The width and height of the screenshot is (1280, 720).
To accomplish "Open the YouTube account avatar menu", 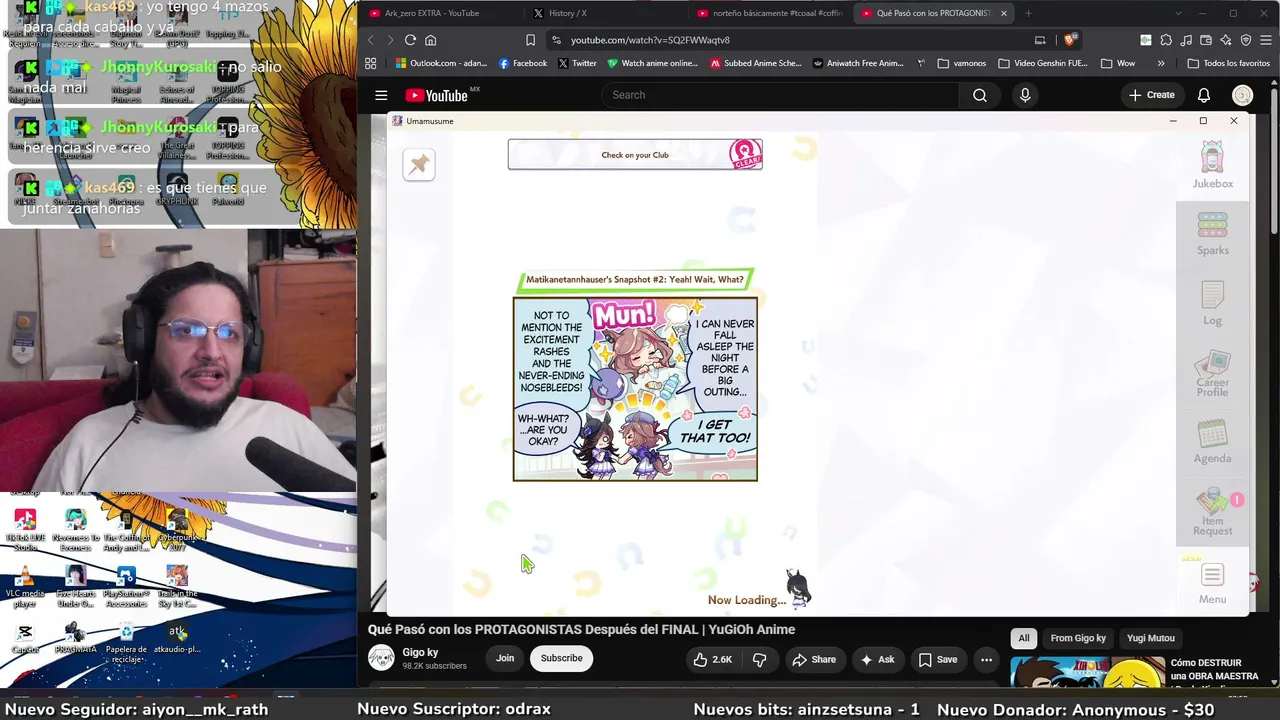I will [1243, 95].
